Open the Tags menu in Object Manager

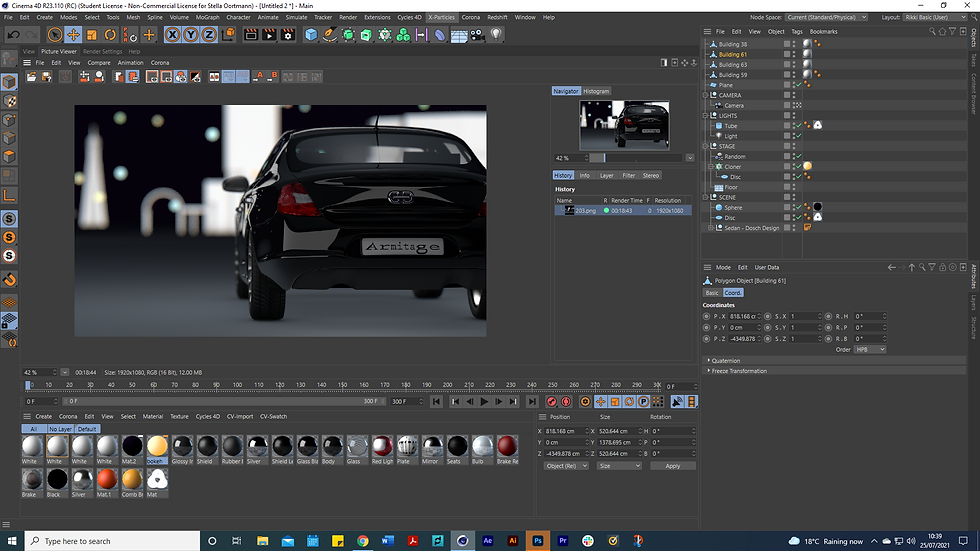point(797,31)
